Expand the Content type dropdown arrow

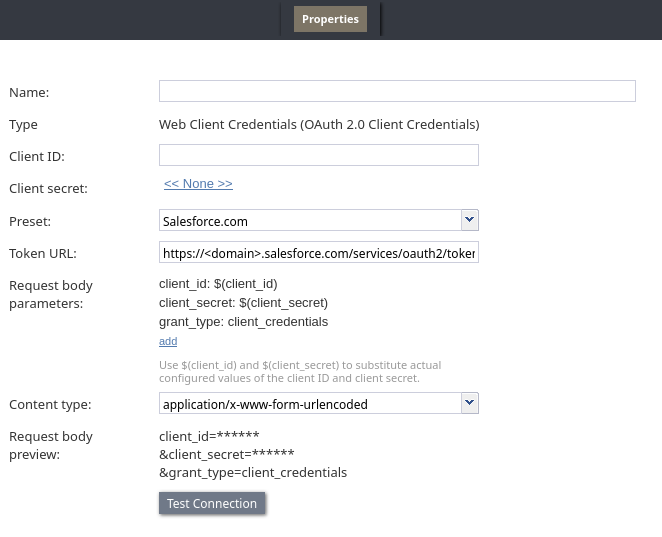pos(469,403)
